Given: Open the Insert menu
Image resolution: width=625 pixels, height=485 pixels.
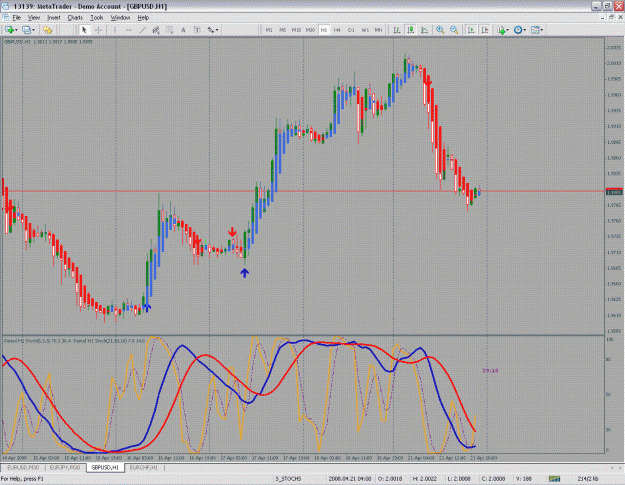Looking at the screenshot, I should (x=54, y=18).
